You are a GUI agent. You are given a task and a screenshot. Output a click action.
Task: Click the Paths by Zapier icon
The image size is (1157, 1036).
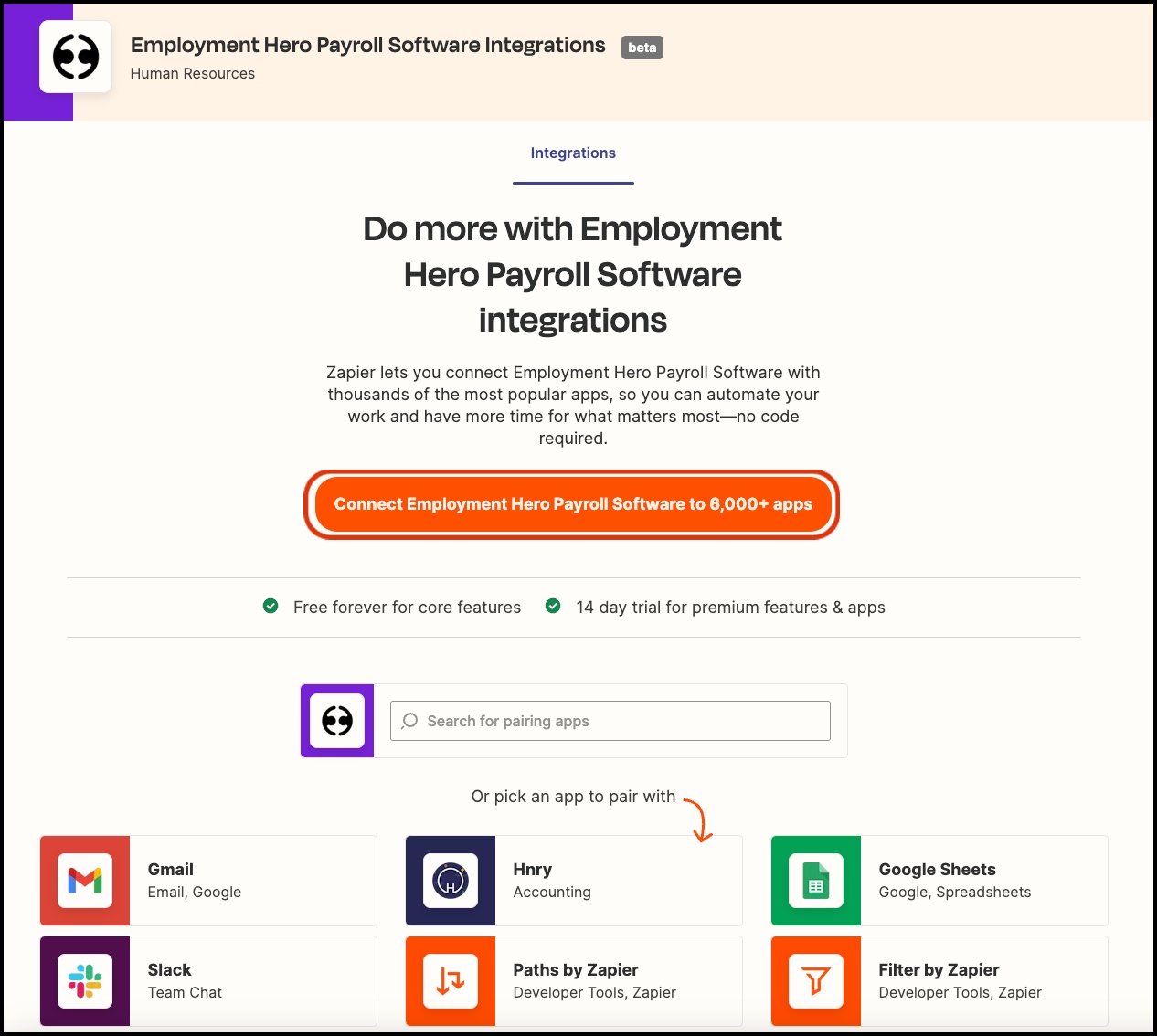pyautogui.click(x=451, y=981)
